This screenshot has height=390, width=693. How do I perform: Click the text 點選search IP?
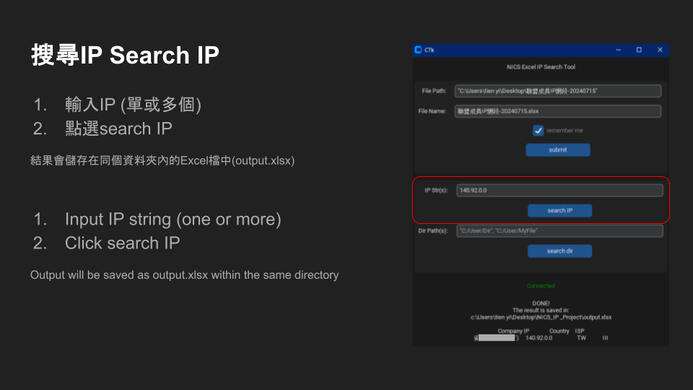tap(118, 129)
